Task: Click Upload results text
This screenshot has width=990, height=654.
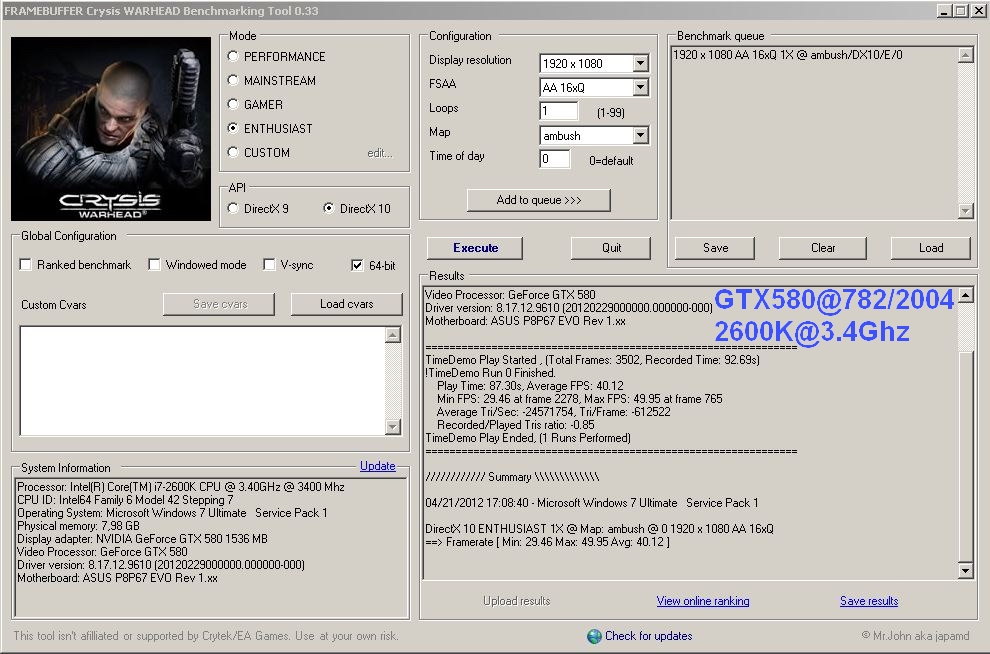Action: coord(516,601)
